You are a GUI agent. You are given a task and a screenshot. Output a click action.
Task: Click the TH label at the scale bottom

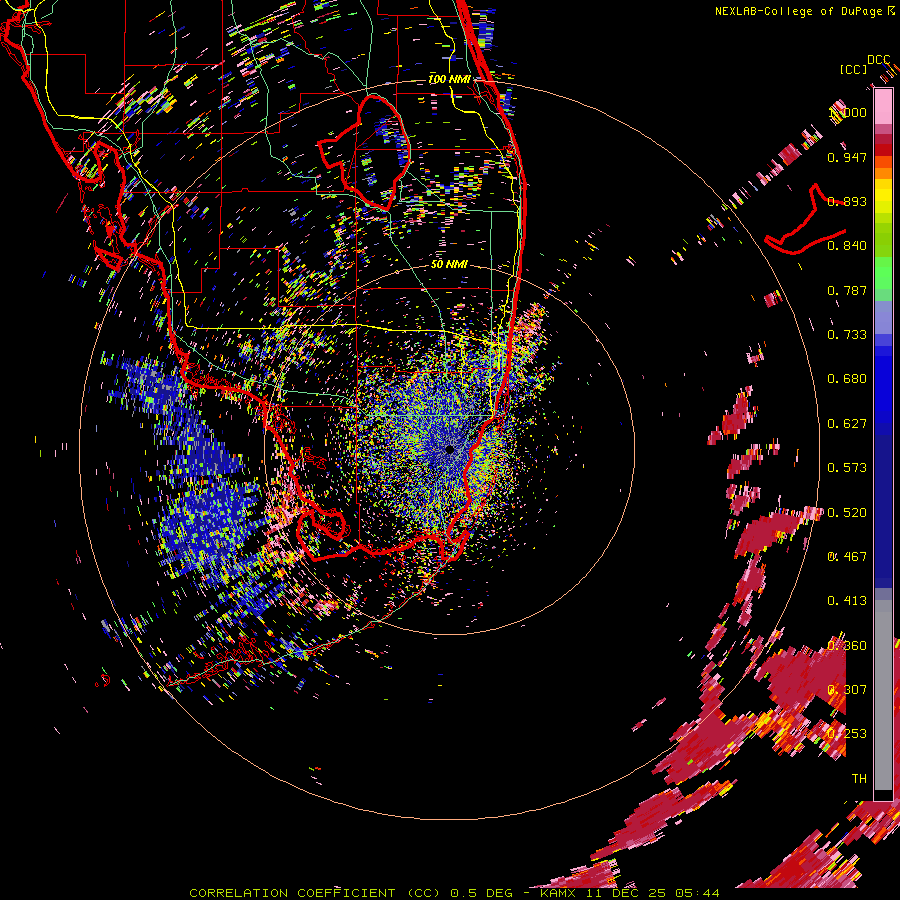click(859, 778)
